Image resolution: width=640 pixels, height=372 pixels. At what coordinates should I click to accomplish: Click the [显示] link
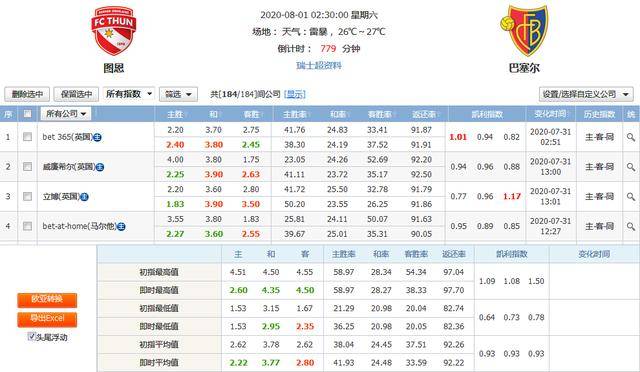(295, 94)
